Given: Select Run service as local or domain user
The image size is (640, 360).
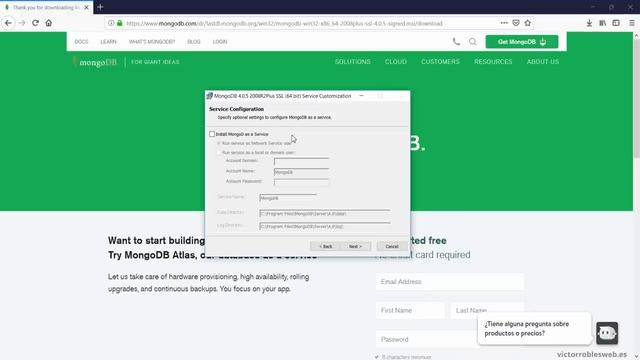Looking at the screenshot, I should (x=219, y=153).
